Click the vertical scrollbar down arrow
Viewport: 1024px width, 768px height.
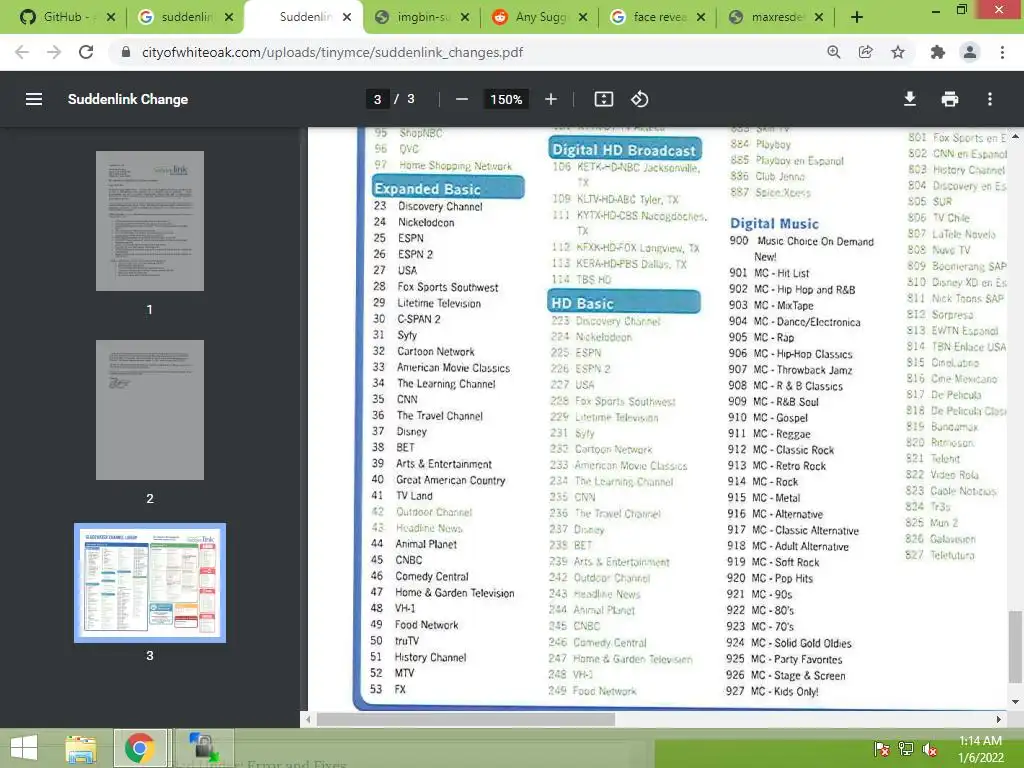click(1015, 702)
